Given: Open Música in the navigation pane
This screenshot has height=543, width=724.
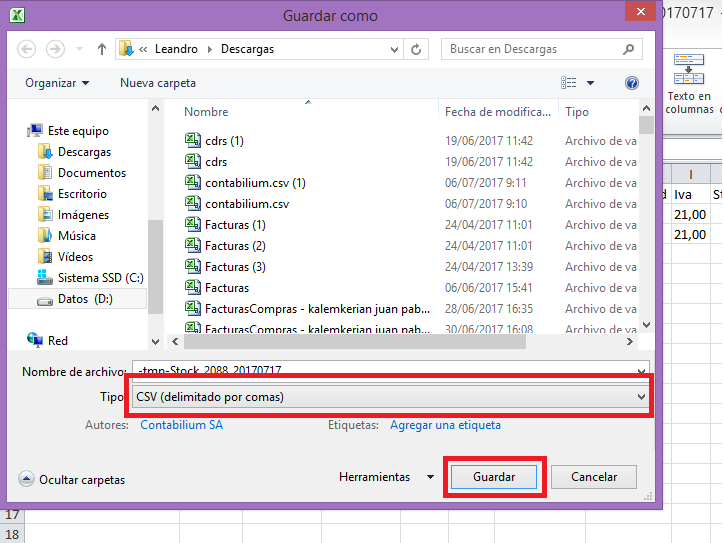Looking at the screenshot, I should tap(77, 236).
